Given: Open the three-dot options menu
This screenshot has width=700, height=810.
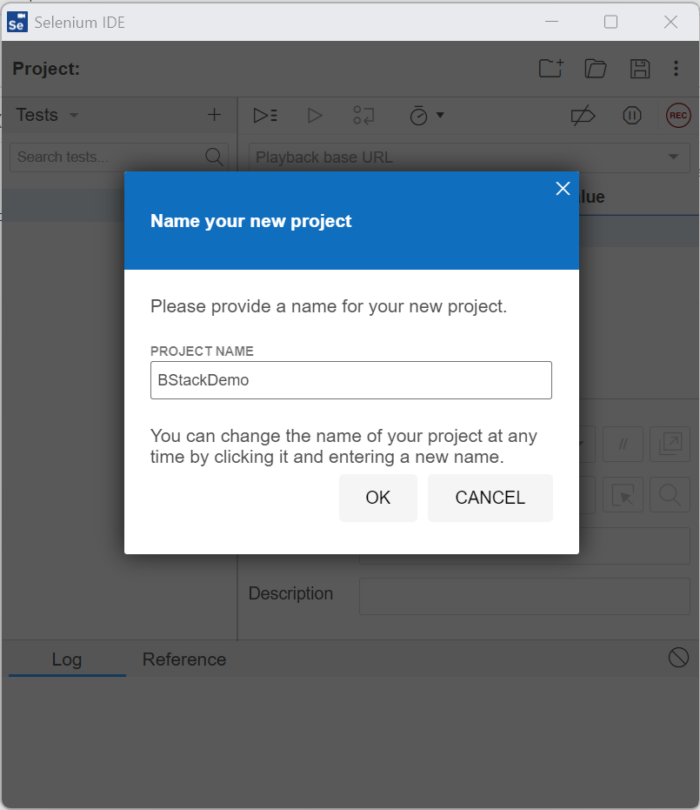Looking at the screenshot, I should 676,68.
